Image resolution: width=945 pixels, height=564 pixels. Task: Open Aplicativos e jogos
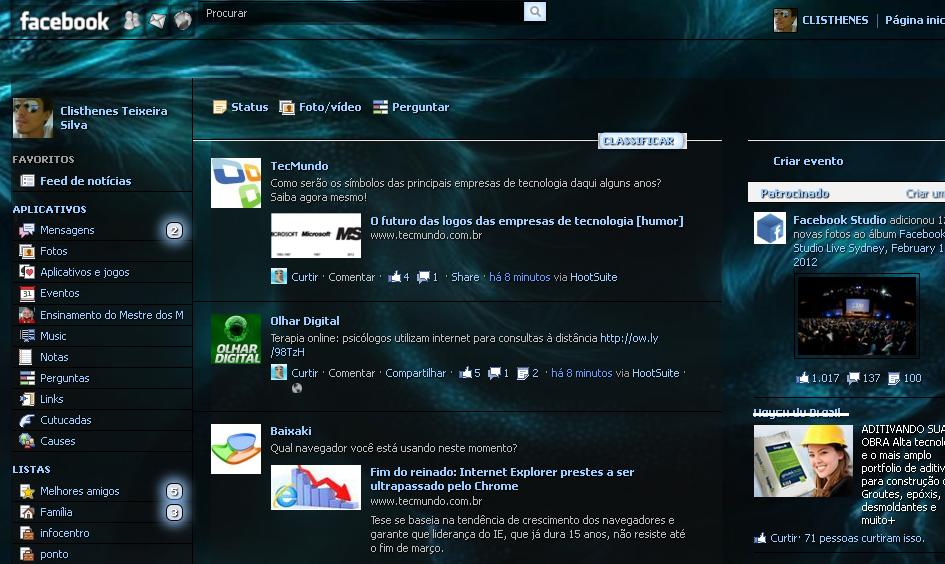click(84, 272)
